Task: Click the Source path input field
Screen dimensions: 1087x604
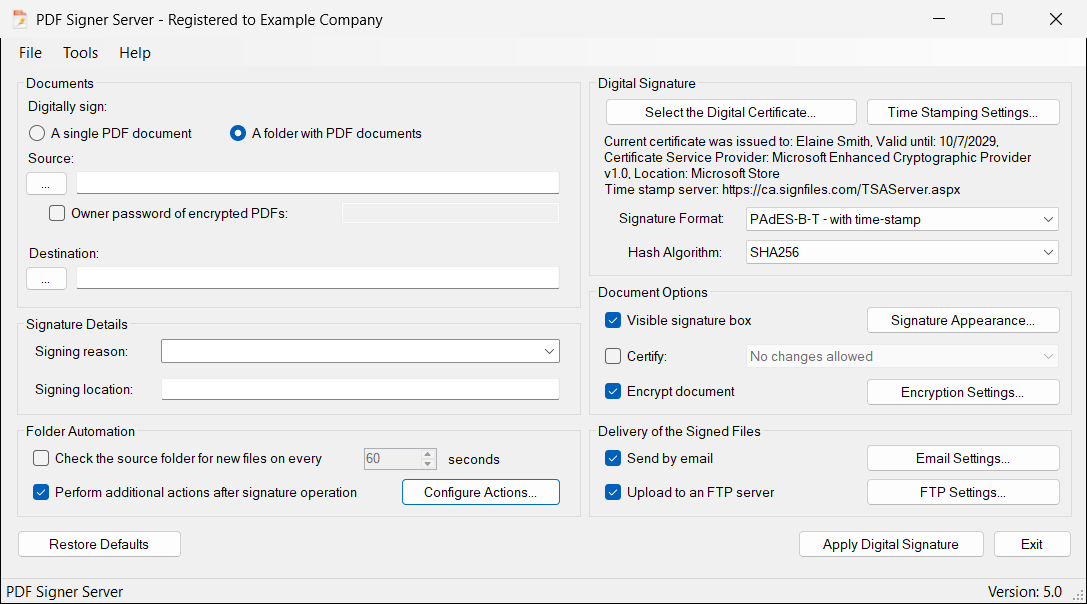Action: (x=318, y=183)
